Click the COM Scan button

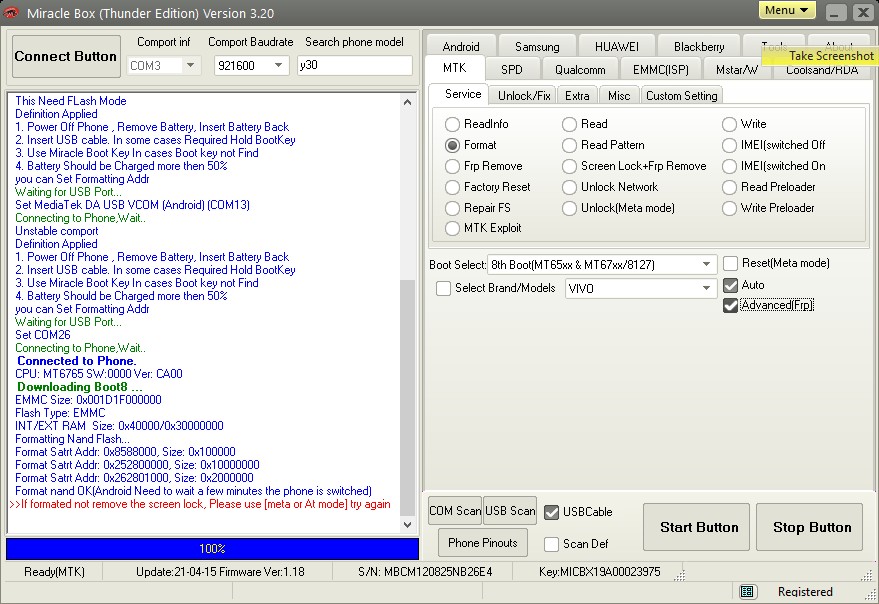[455, 511]
